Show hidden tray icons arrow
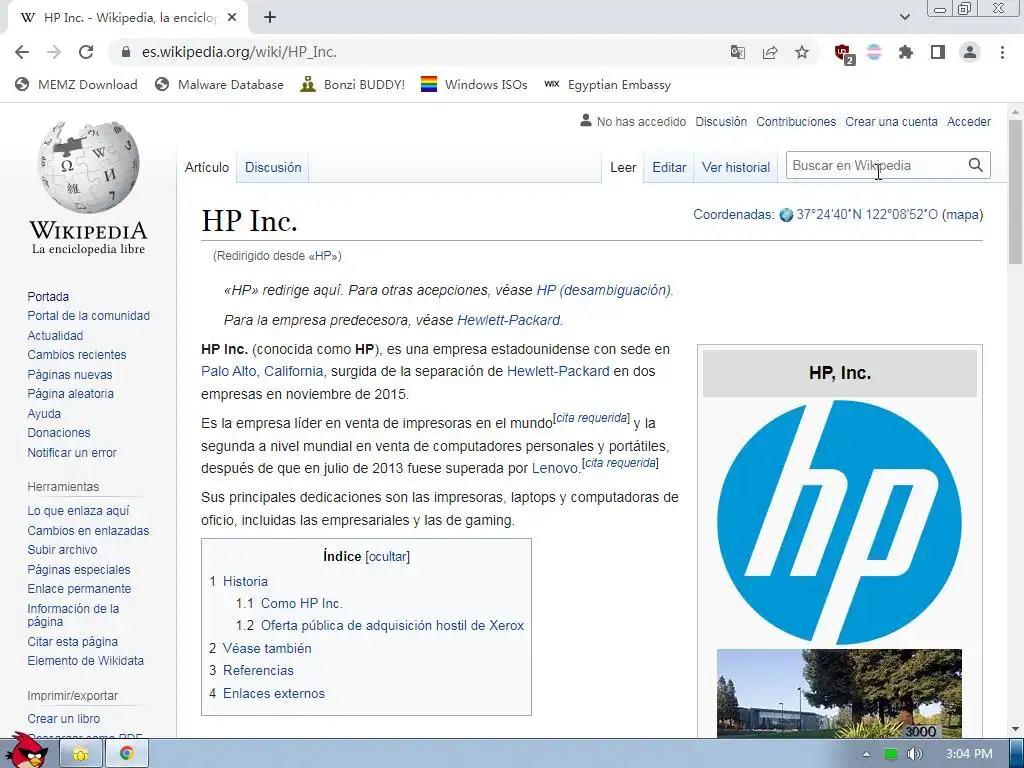Screen dimensions: 1024x768 click(866, 754)
